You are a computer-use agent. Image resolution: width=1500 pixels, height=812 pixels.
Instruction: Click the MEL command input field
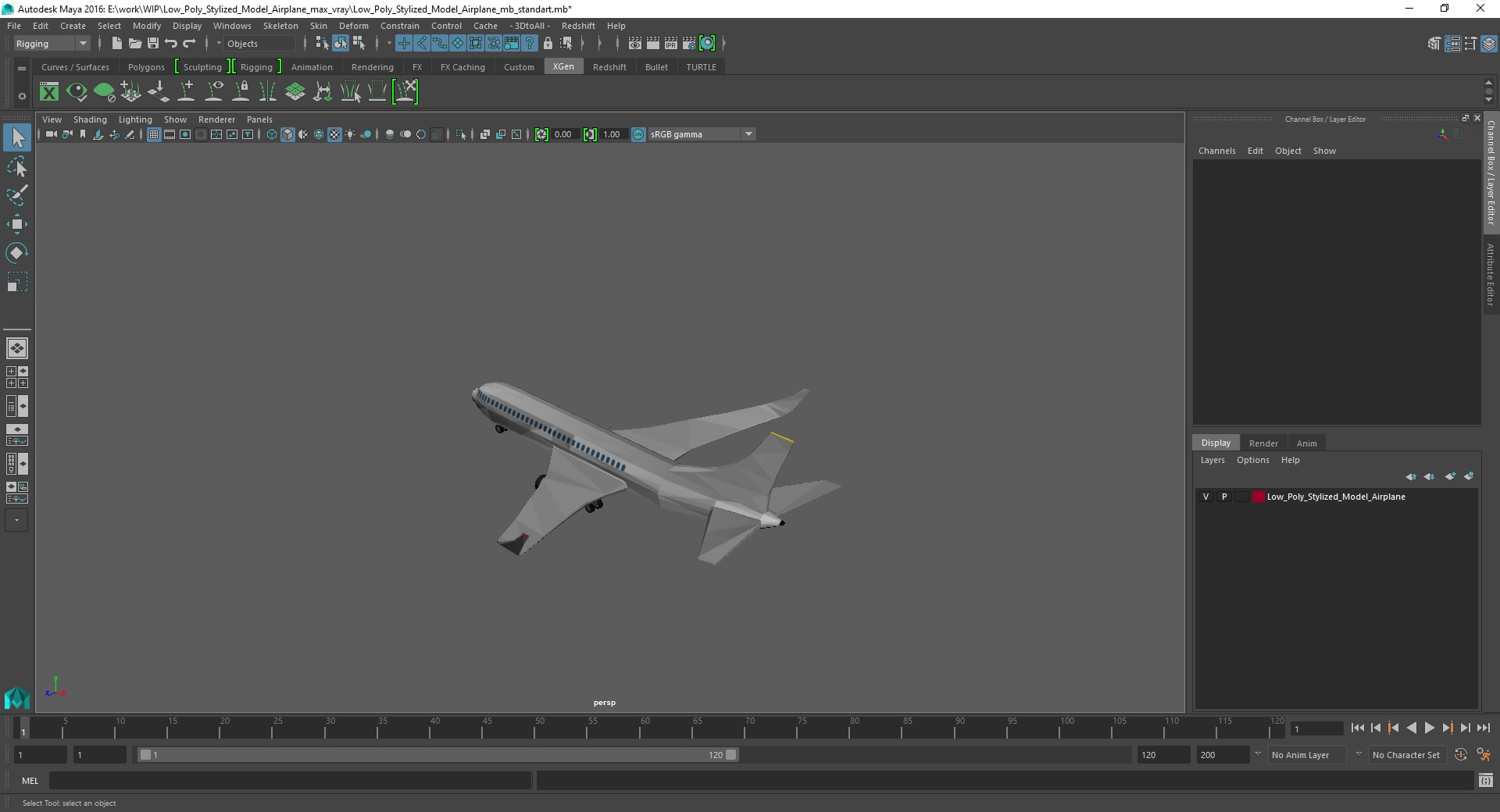pos(290,780)
